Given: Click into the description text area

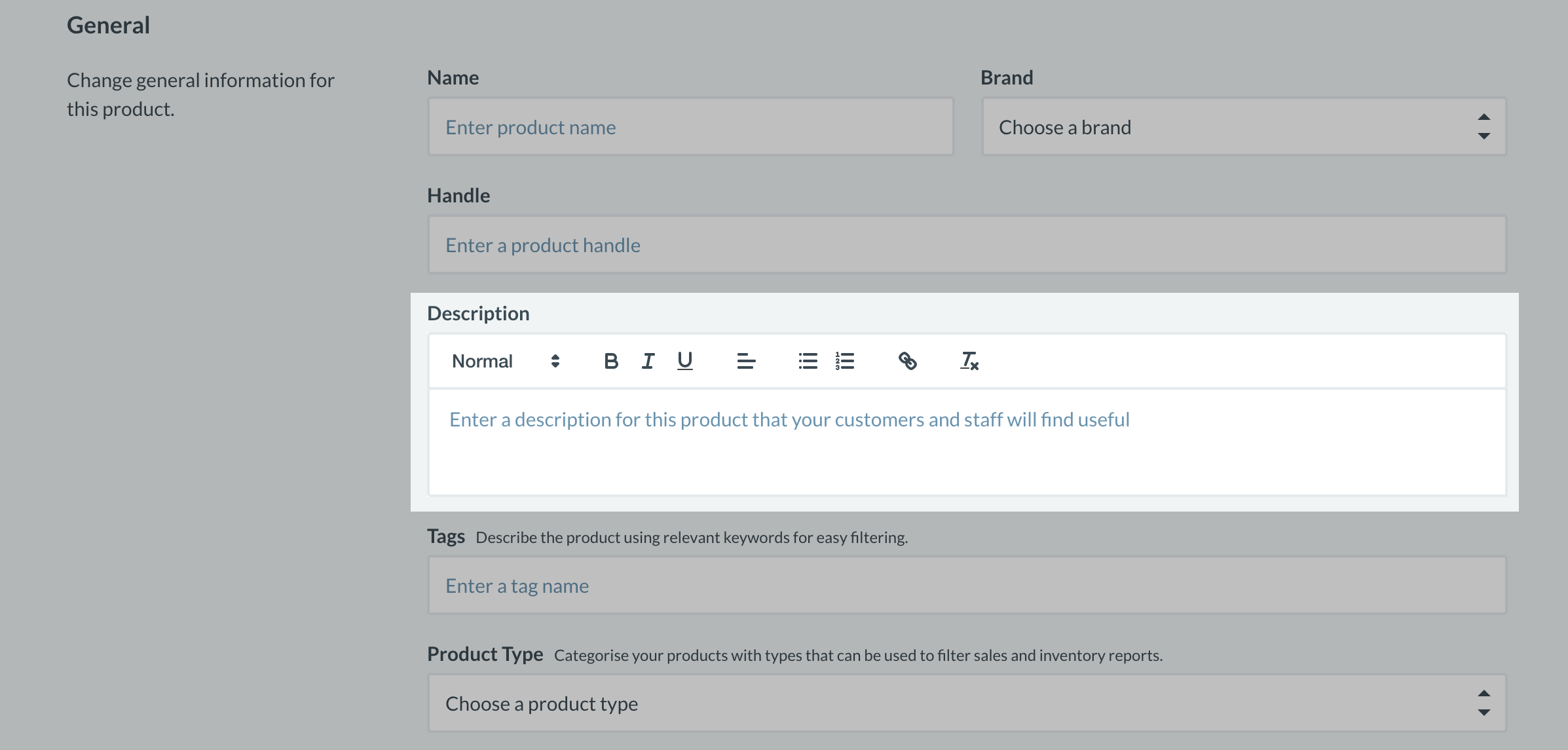Looking at the screenshot, I should [x=967, y=442].
